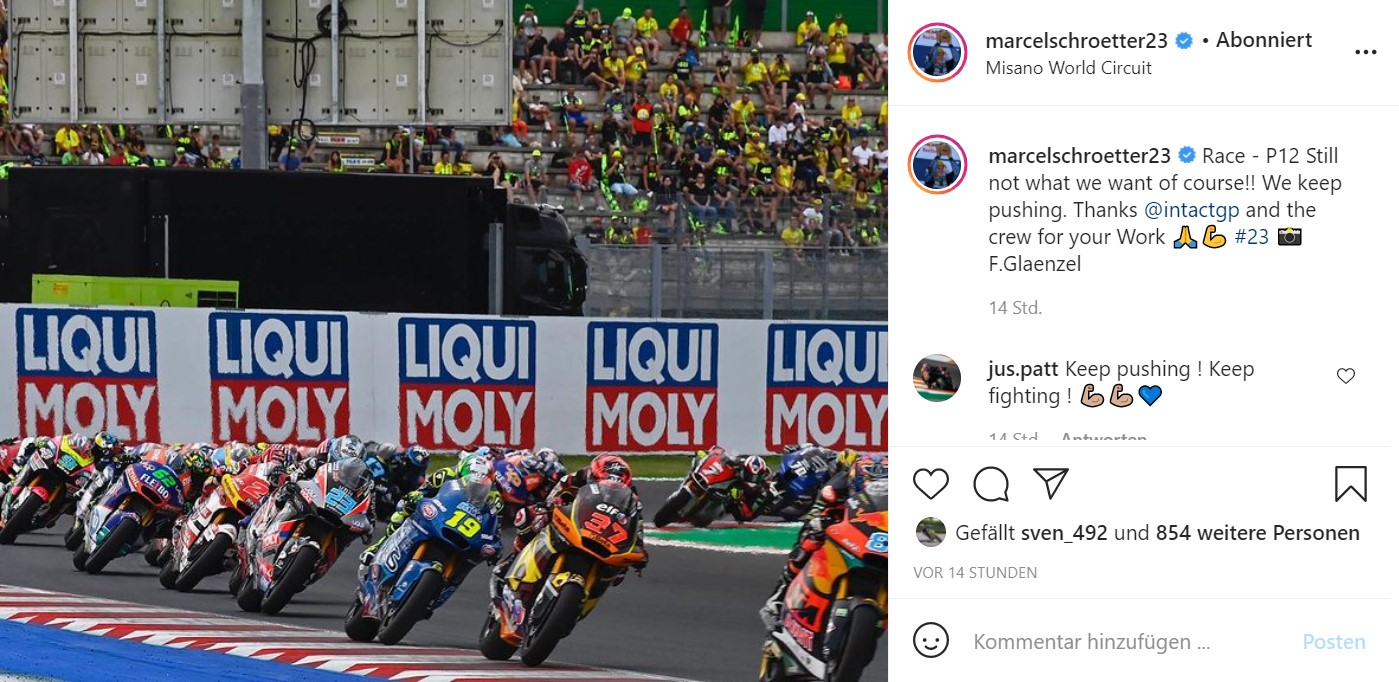Open marcelschroetter23 header profile picture

click(938, 52)
